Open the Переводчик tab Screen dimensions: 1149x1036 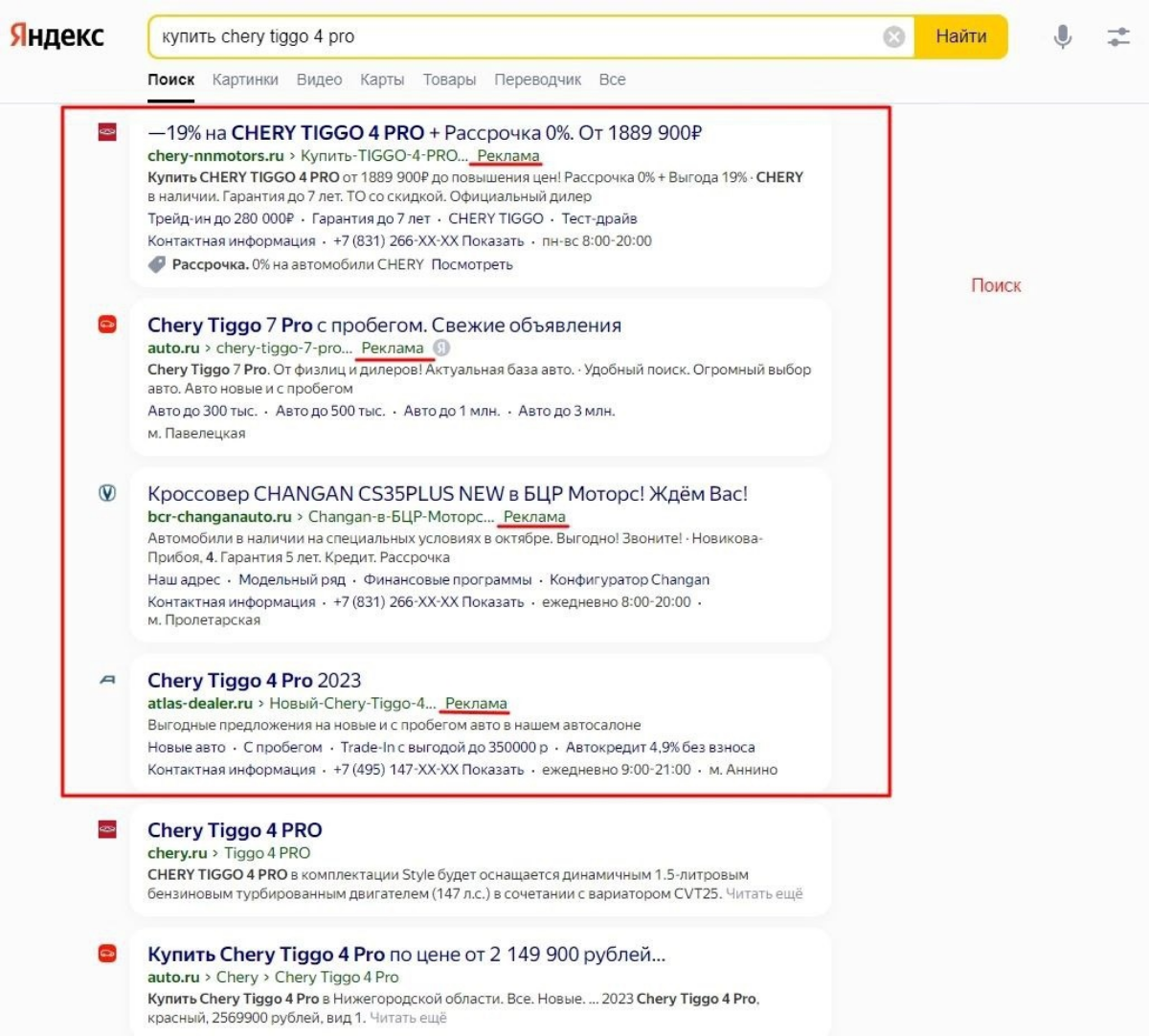tap(537, 79)
